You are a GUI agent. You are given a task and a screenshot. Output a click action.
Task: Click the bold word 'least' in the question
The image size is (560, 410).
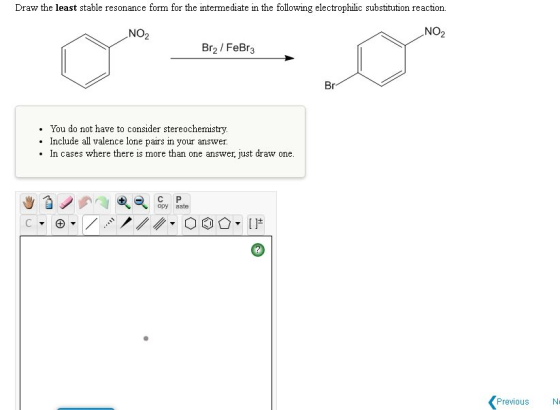66,8
